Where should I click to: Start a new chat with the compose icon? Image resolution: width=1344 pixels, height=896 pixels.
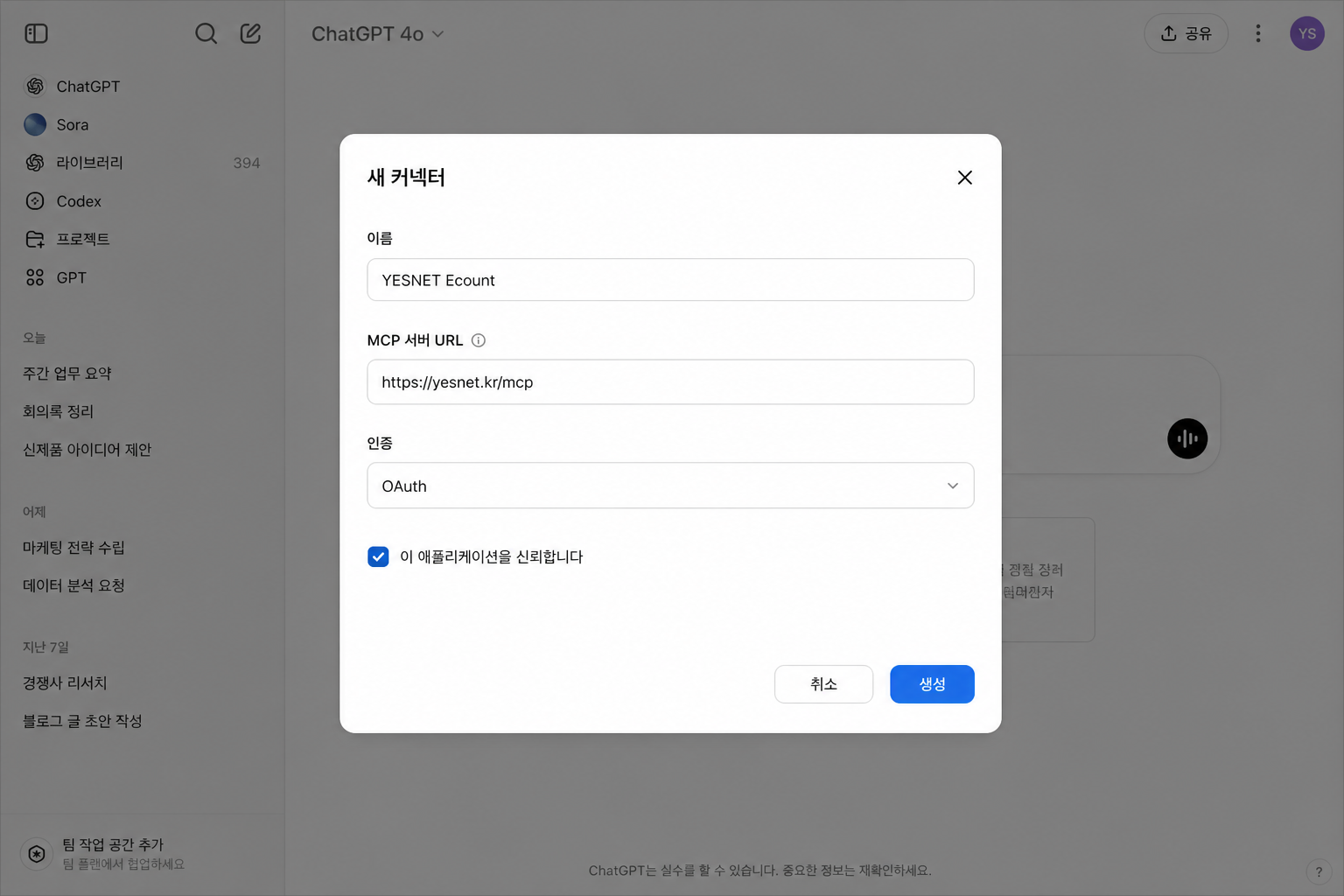pos(250,33)
